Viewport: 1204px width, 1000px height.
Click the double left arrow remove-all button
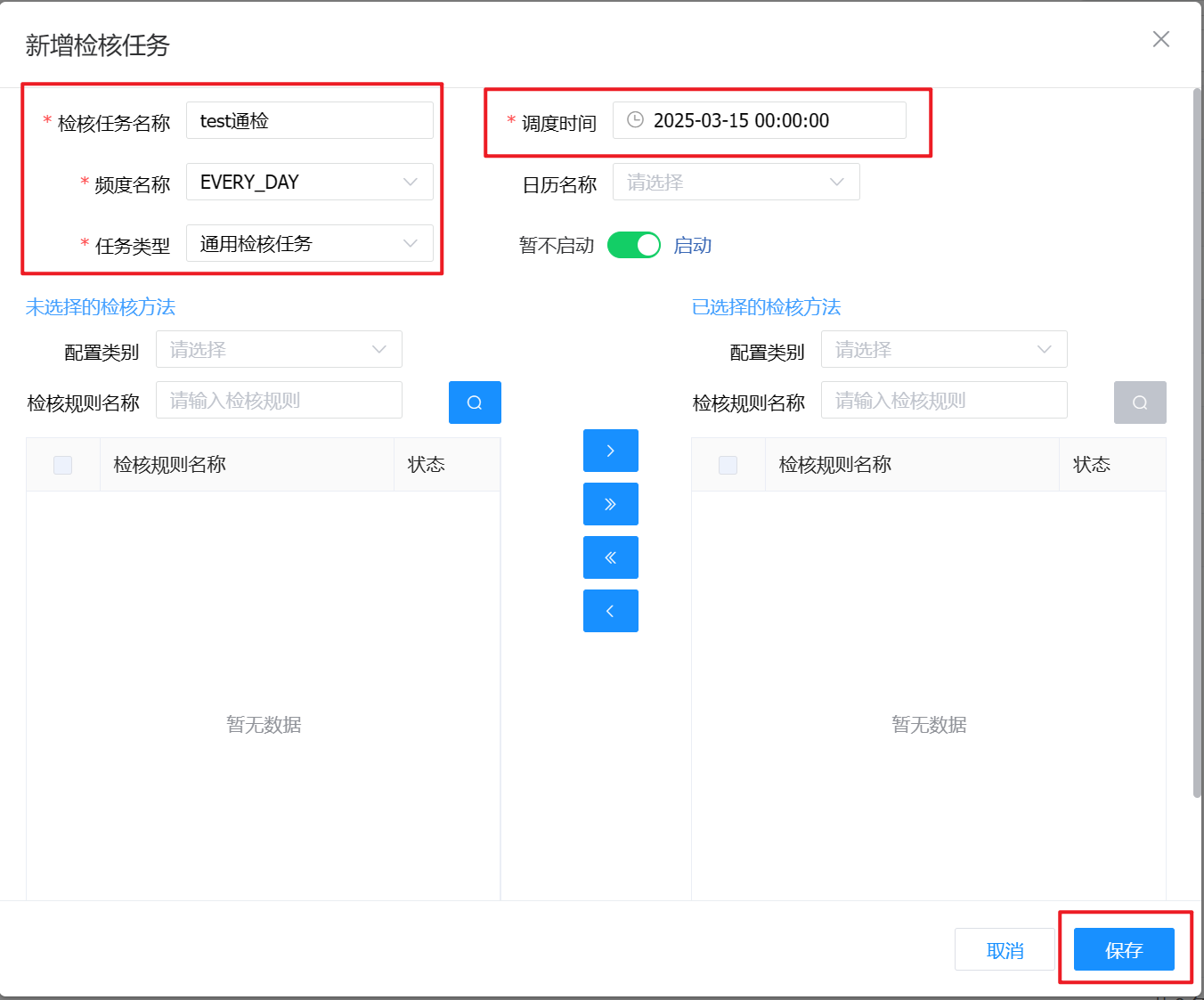click(x=610, y=557)
